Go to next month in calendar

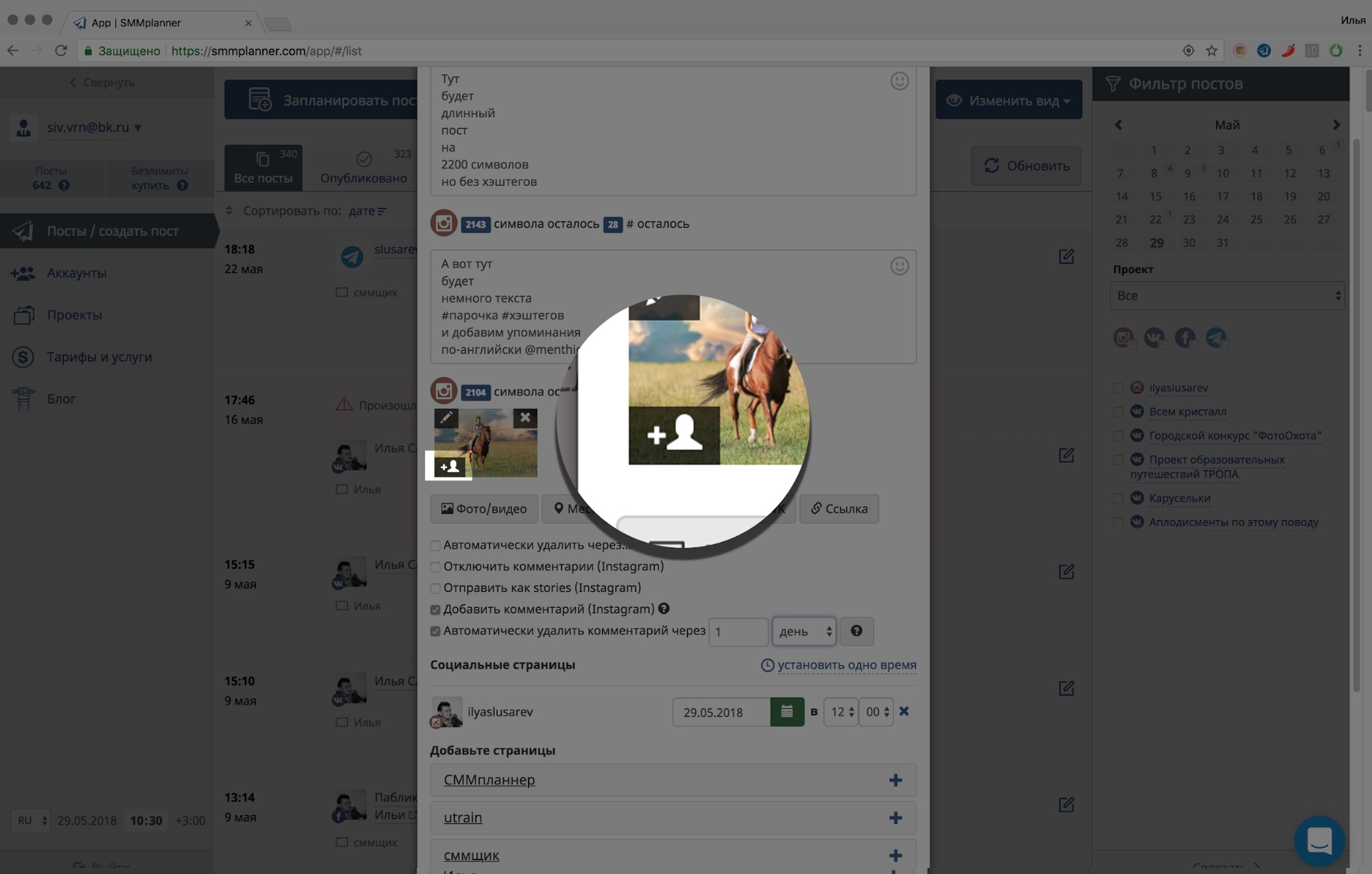tap(1336, 125)
